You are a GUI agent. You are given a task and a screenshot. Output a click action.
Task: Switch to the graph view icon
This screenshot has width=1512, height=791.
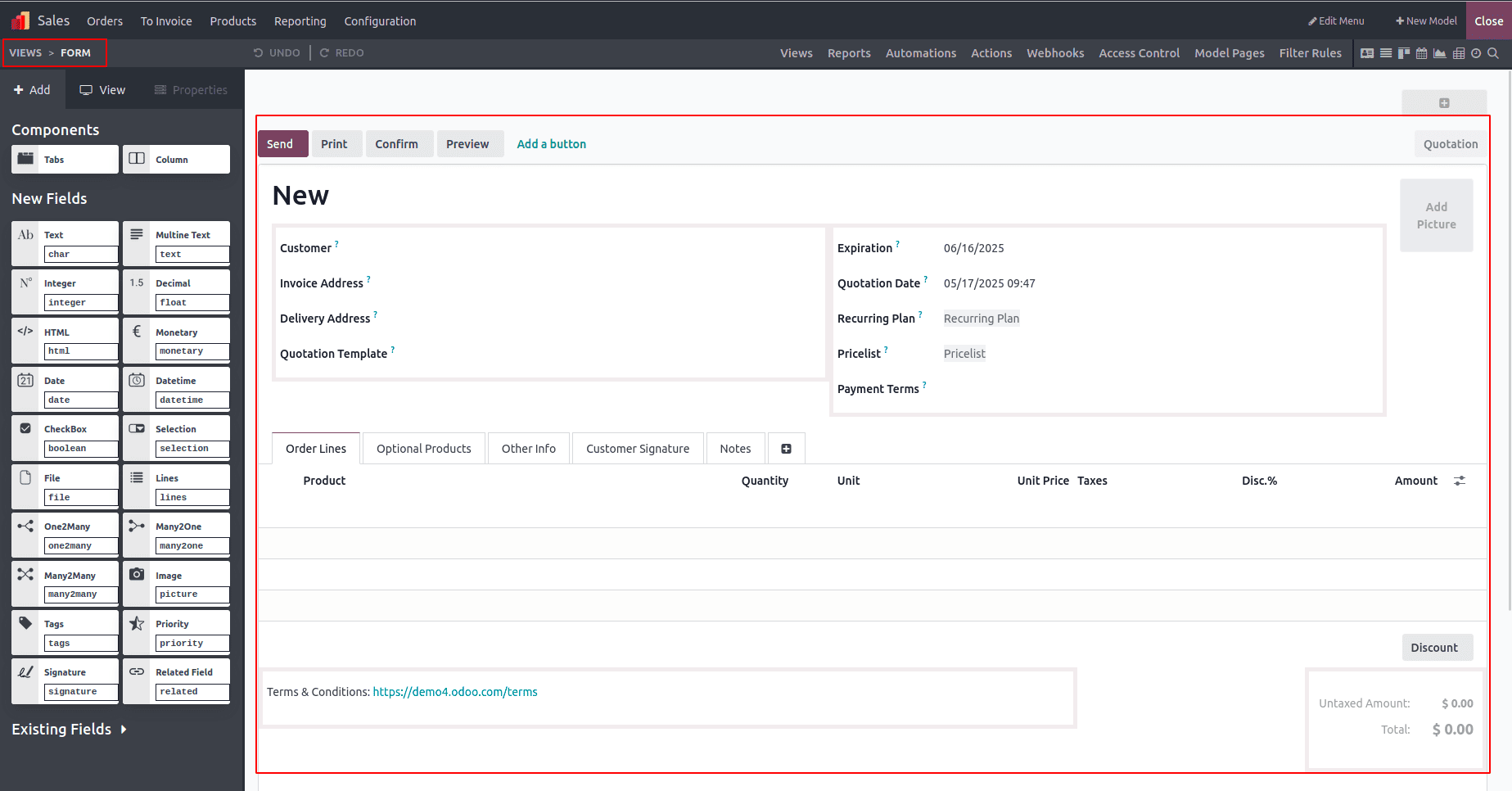pos(1440,53)
